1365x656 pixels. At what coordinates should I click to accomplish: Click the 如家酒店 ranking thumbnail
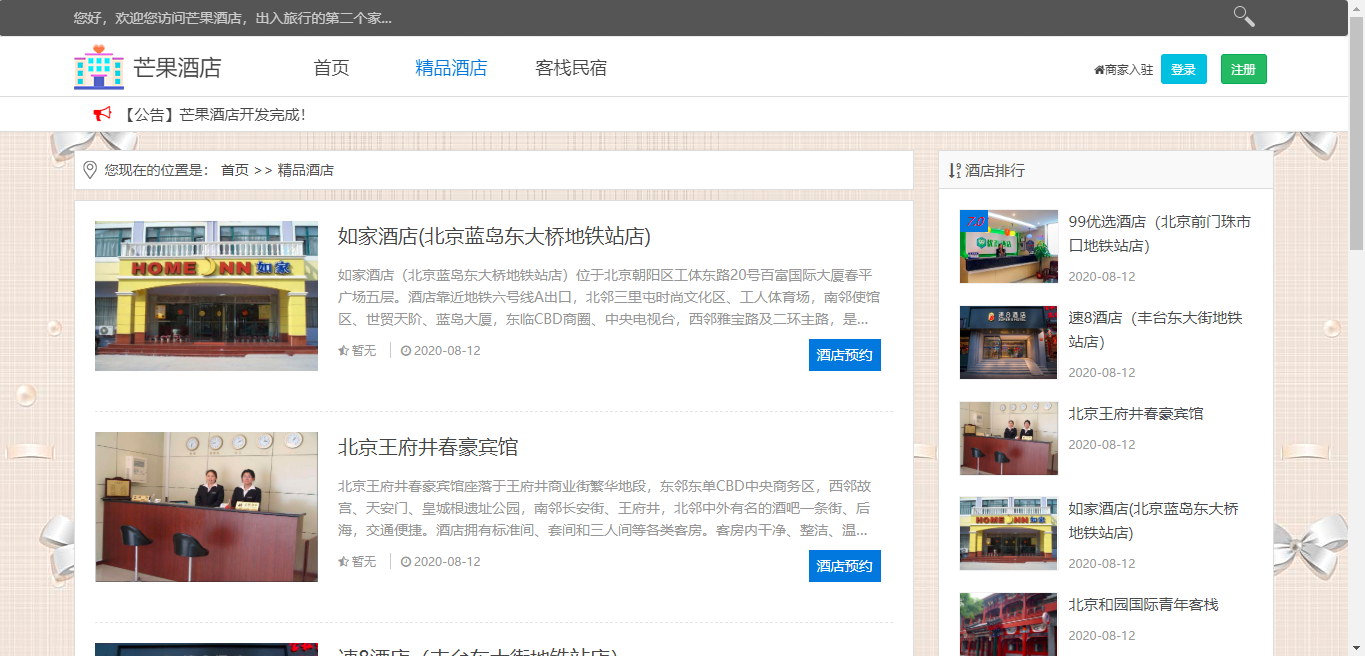[x=1008, y=534]
